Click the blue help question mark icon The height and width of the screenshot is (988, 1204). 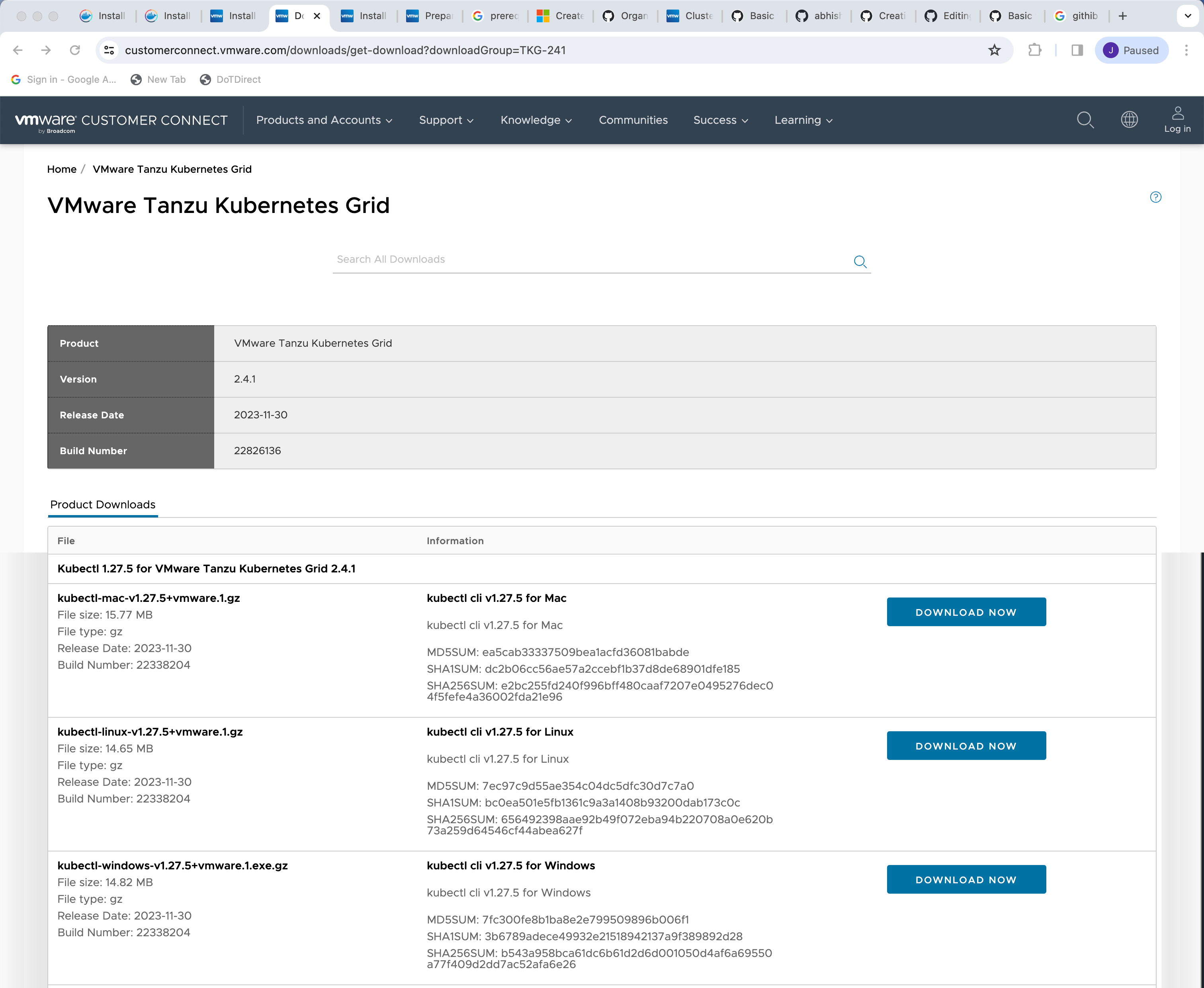point(1155,197)
